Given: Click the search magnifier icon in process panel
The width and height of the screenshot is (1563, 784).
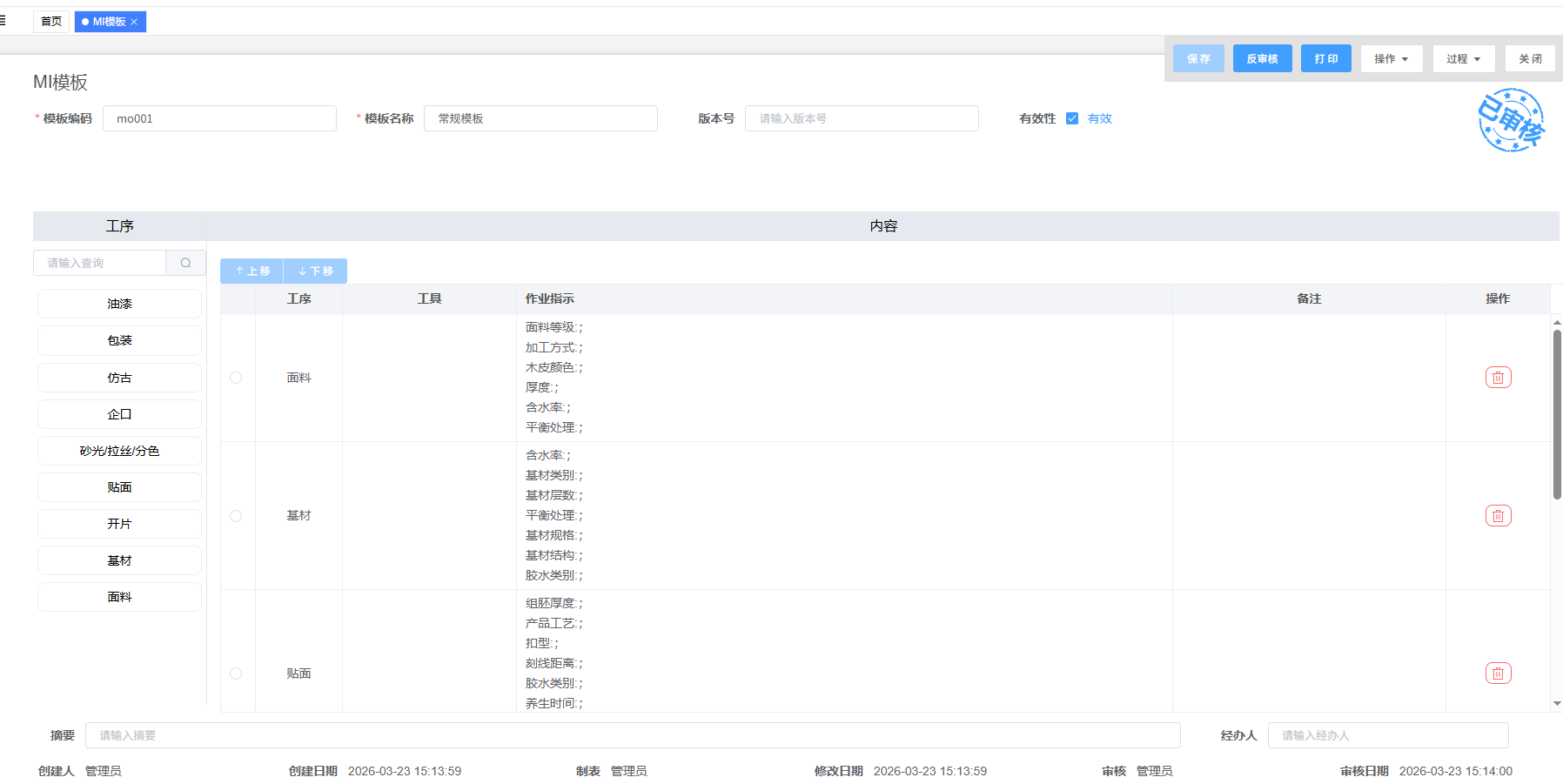Looking at the screenshot, I should [x=185, y=263].
